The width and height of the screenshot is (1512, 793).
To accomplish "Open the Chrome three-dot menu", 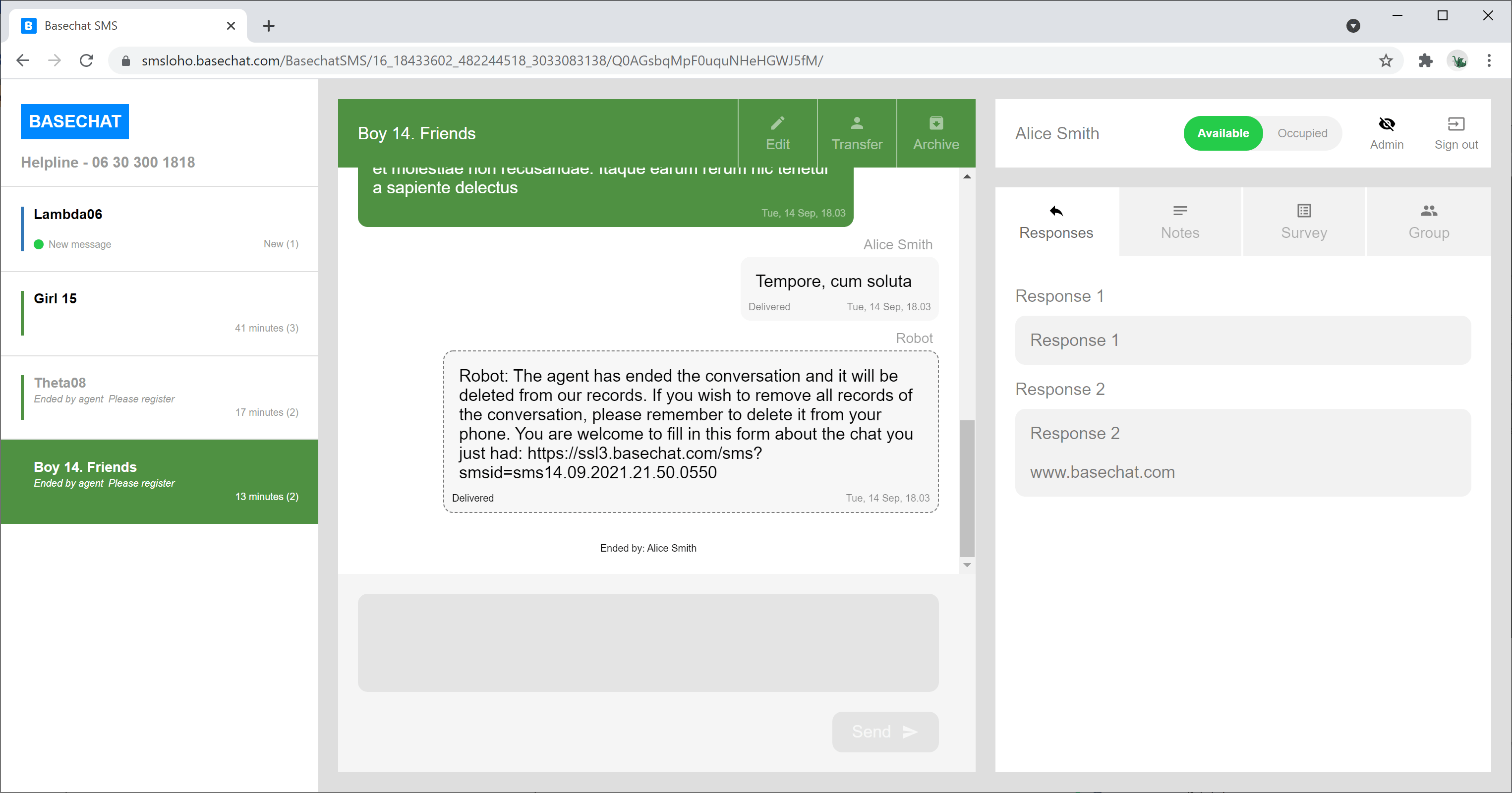I will [x=1489, y=60].
